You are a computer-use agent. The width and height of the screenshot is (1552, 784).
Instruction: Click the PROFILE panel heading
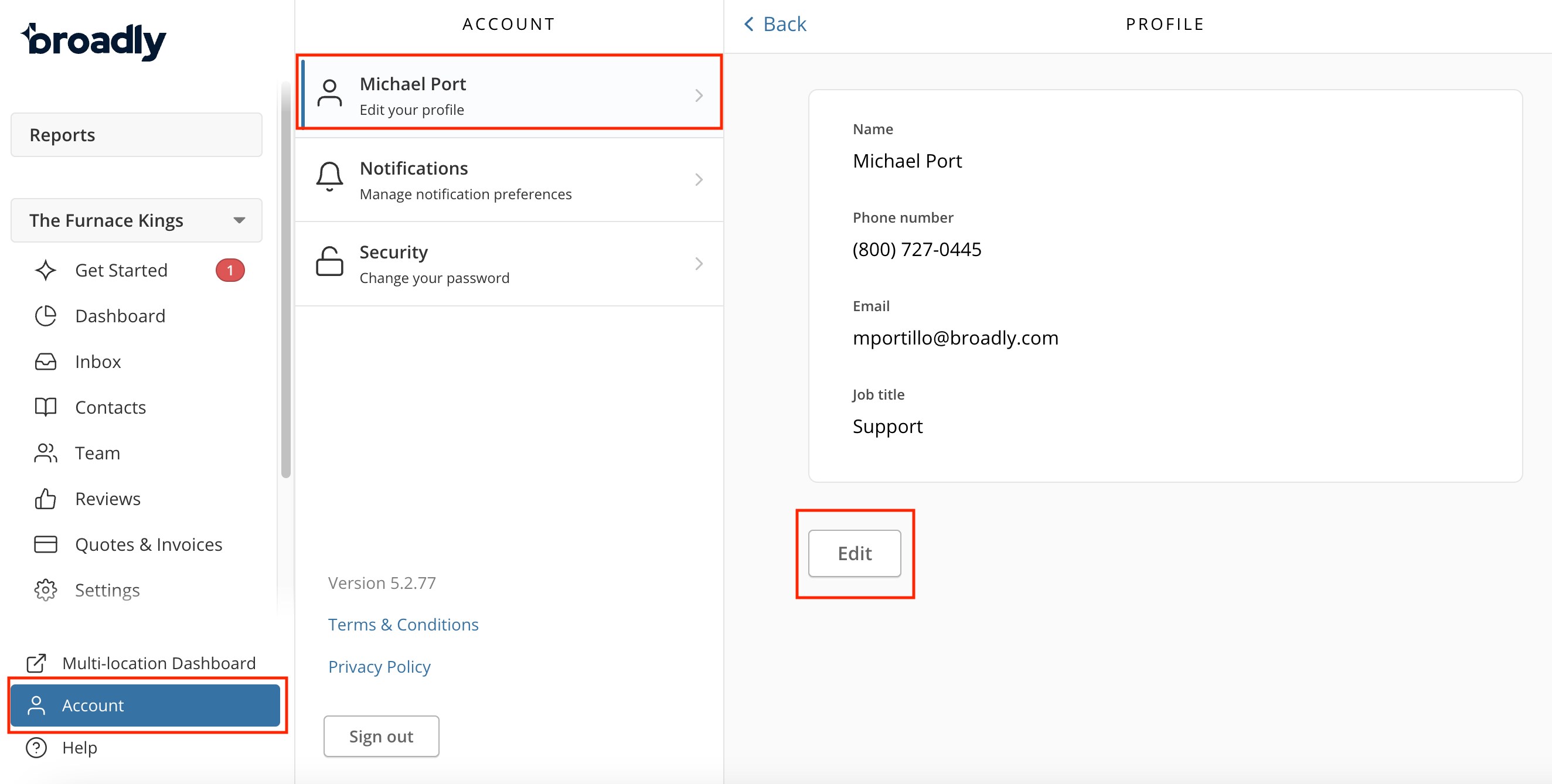click(1165, 24)
